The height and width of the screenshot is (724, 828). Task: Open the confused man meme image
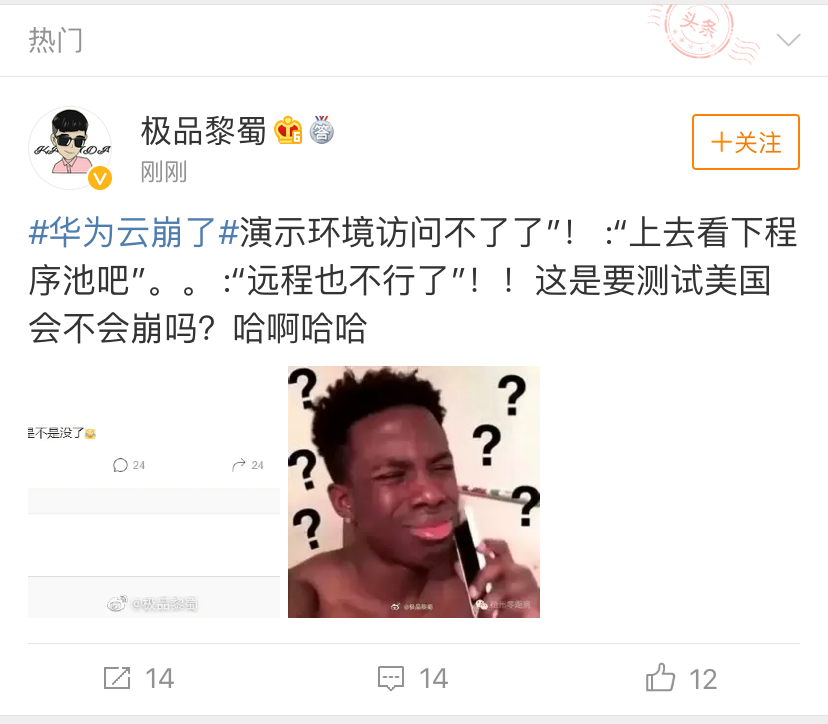pos(414,492)
